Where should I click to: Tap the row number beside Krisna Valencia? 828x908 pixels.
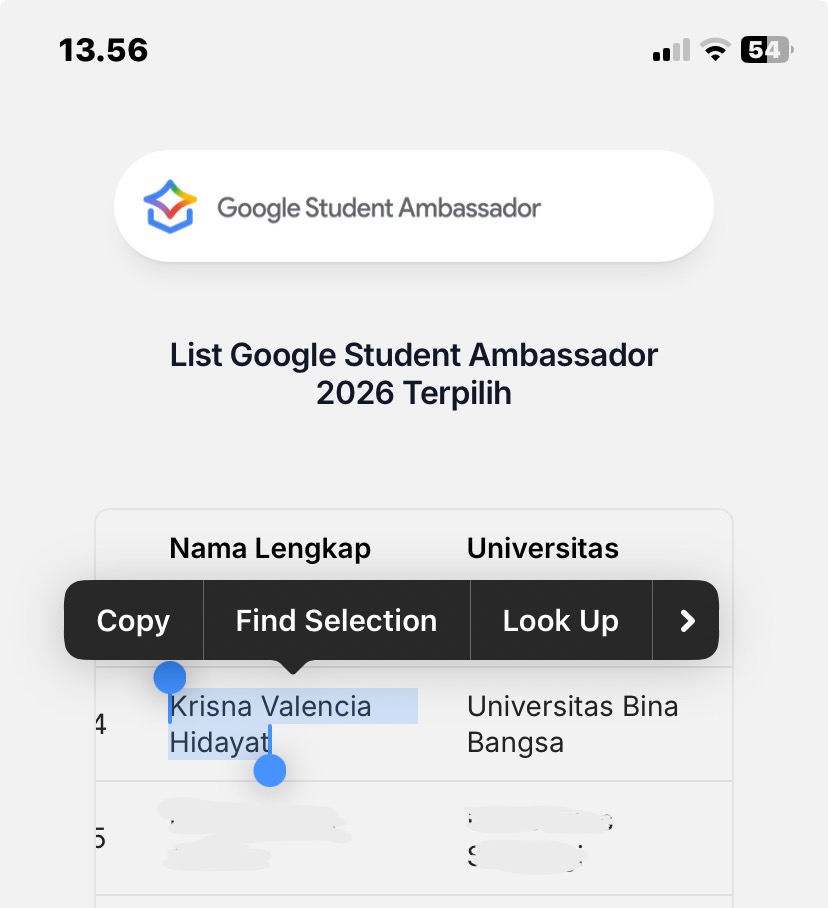tap(101, 724)
